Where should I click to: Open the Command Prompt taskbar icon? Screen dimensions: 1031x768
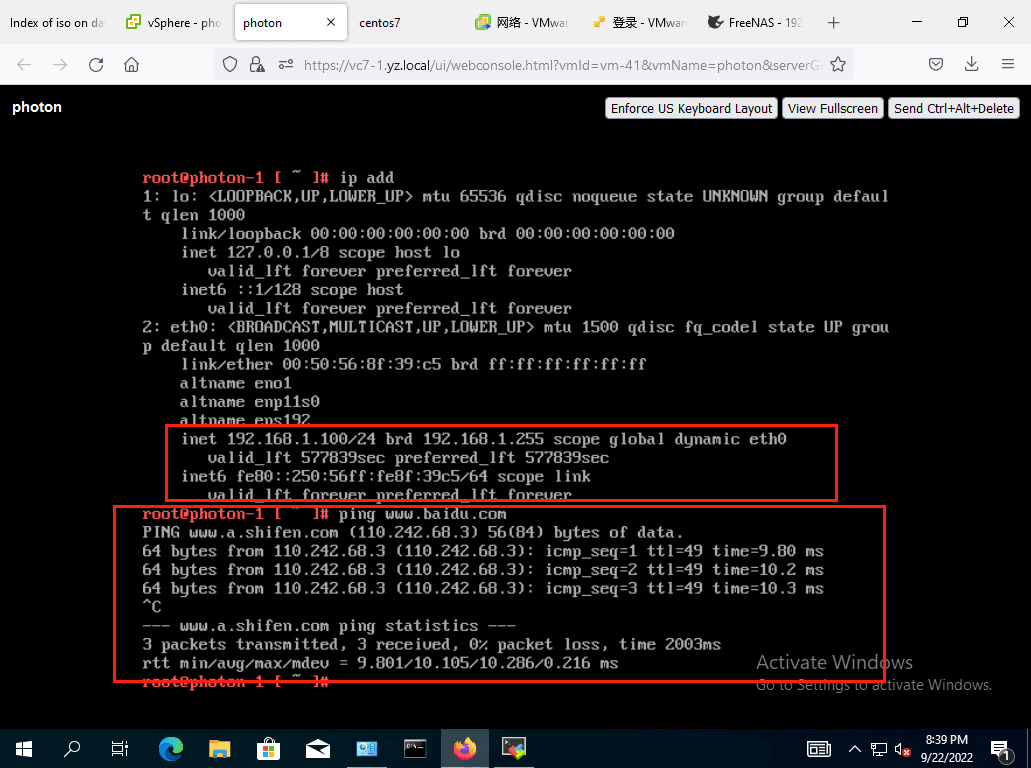(415, 748)
